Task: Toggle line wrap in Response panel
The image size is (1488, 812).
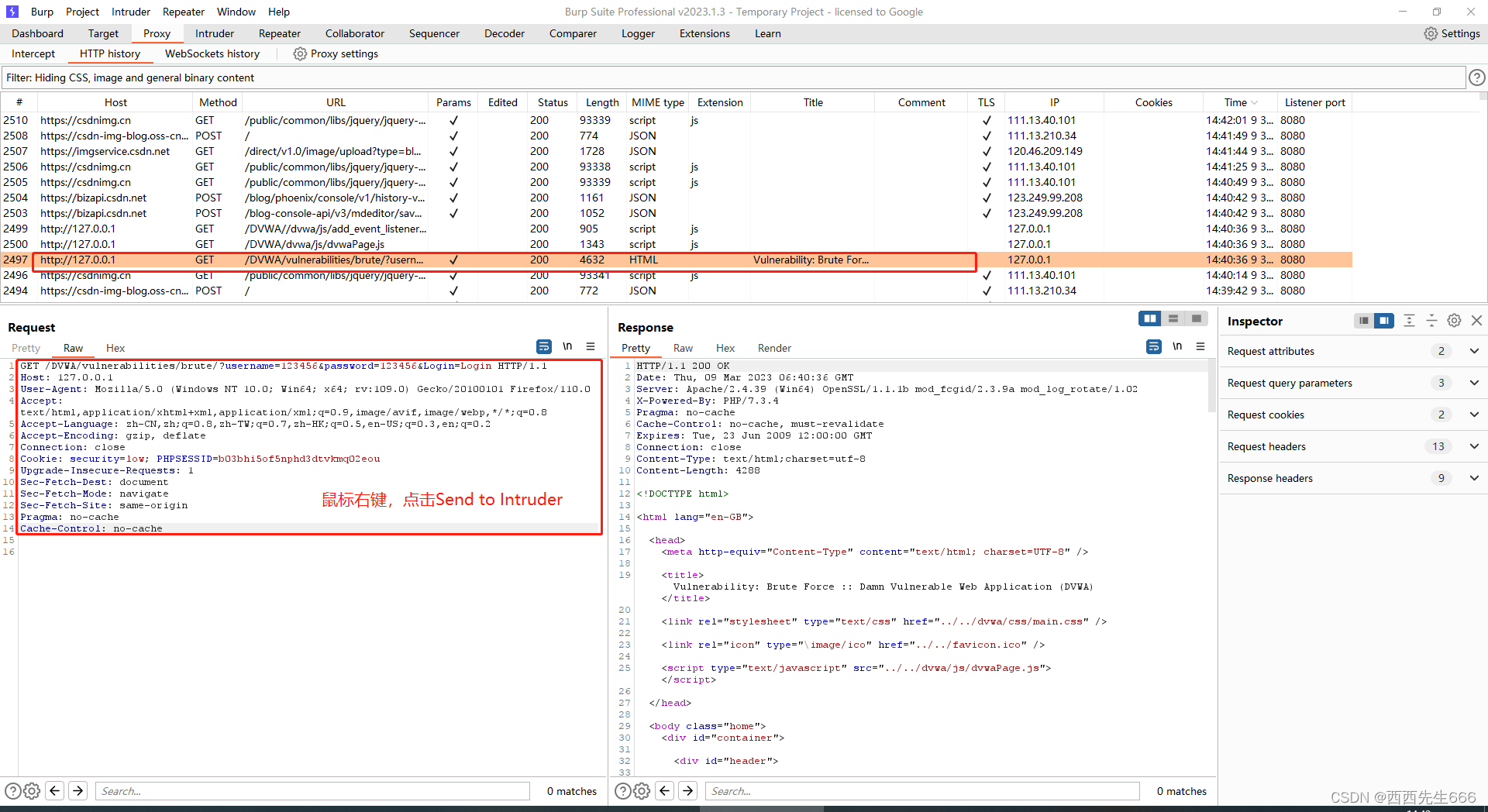Action: (x=1154, y=346)
